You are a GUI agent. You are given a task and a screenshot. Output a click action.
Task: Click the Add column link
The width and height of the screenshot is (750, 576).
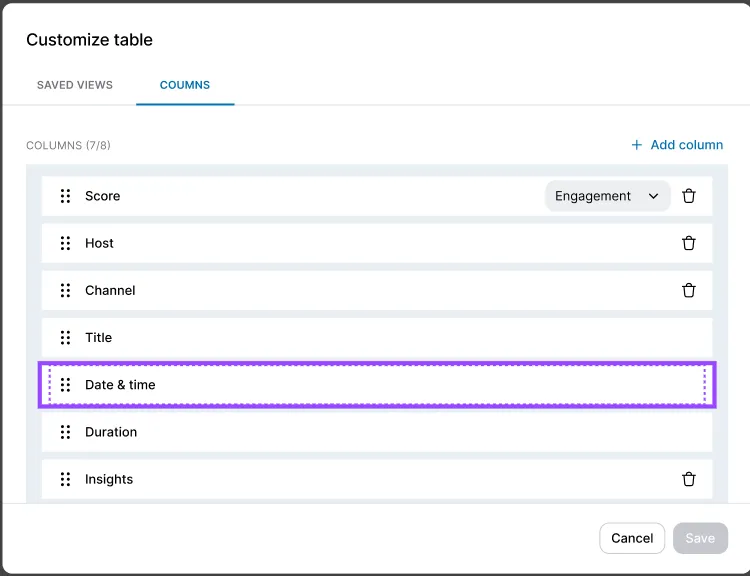677,145
